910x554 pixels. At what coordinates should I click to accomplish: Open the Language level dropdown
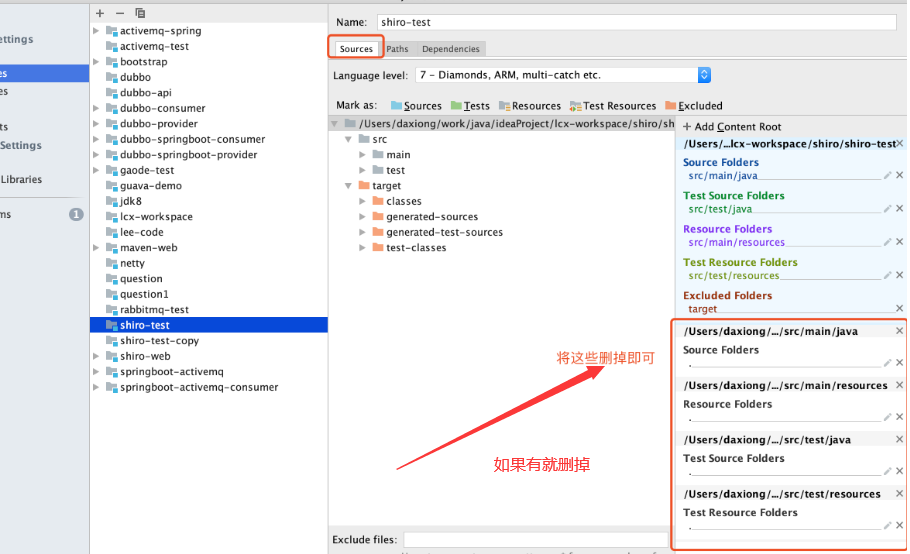(x=703, y=75)
